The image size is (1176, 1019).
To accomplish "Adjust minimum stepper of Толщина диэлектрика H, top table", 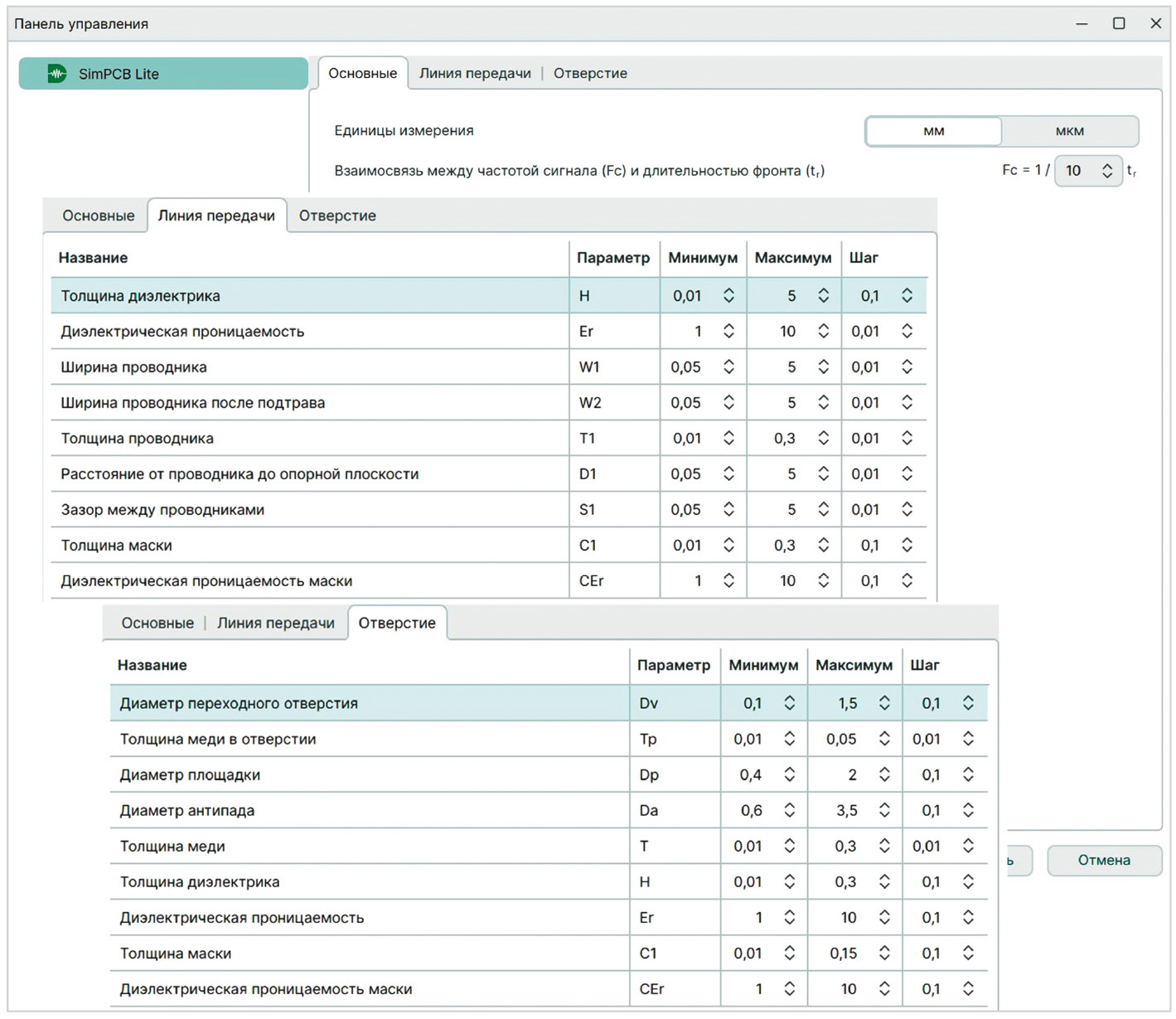I will pyautogui.click(x=728, y=295).
